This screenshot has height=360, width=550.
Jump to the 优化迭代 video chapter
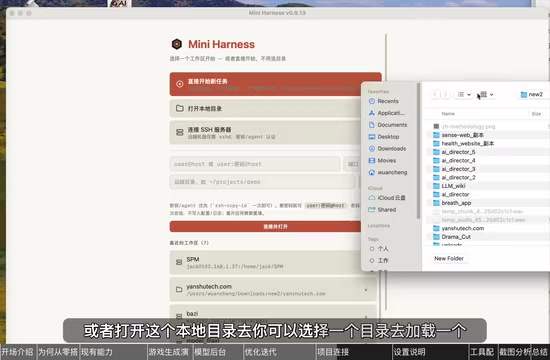tap(279, 352)
